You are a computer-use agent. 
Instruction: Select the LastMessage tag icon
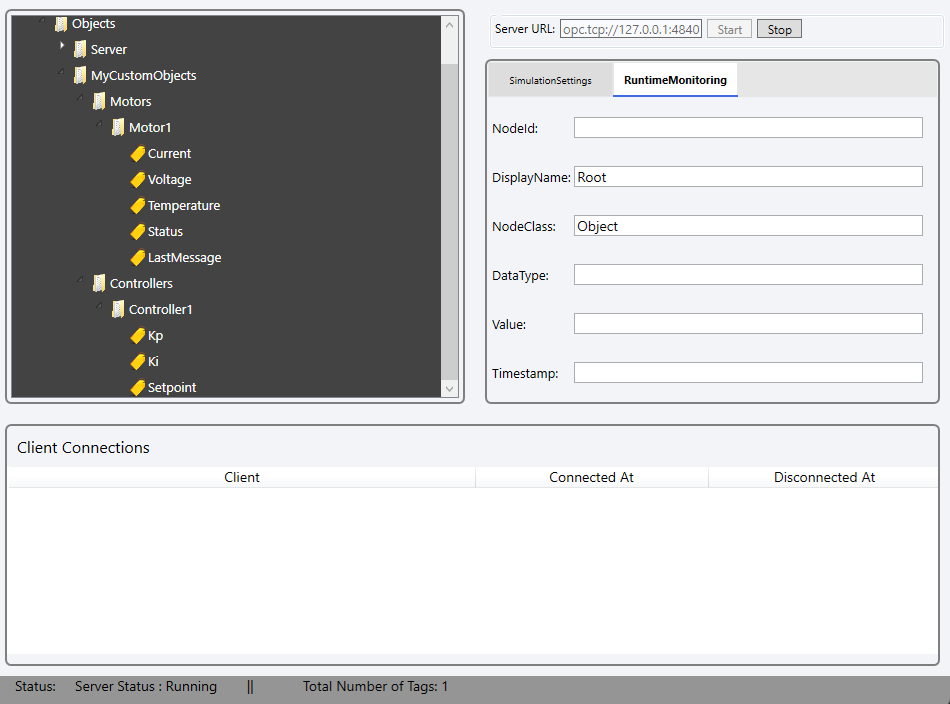click(x=138, y=258)
